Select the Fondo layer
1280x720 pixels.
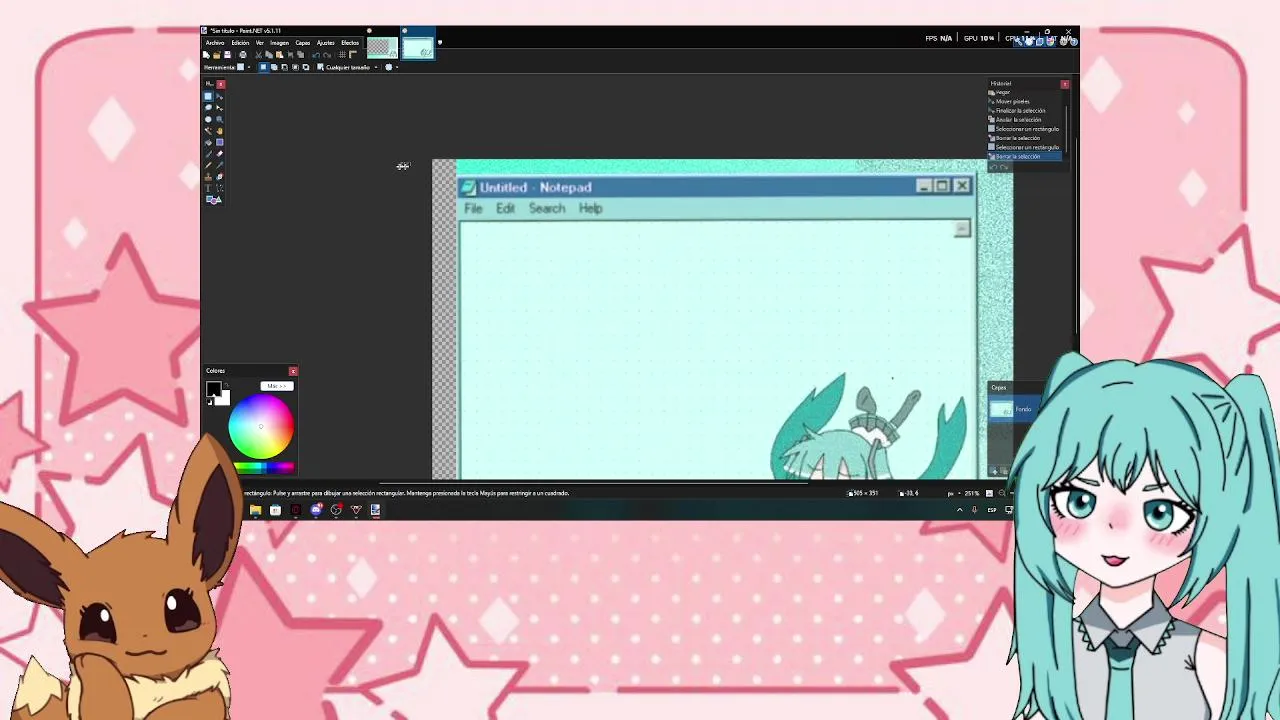tap(1012, 408)
